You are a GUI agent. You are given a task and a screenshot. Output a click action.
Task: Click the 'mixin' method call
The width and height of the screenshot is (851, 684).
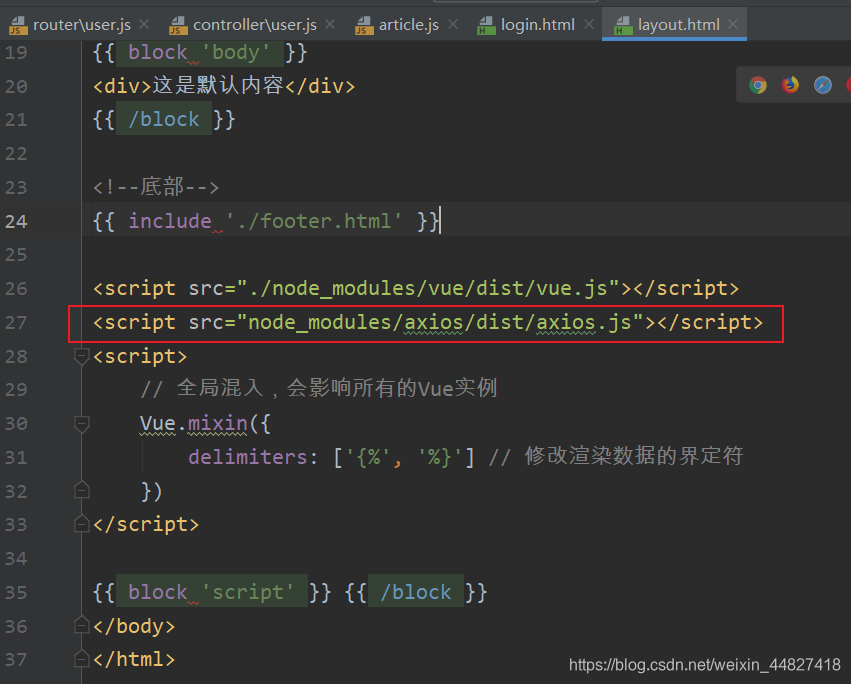pos(218,423)
